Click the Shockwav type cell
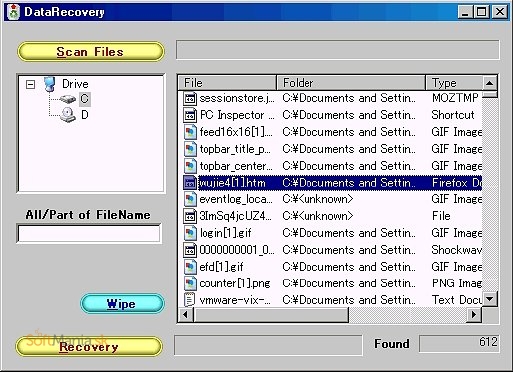Viewport: 513px width, 372px height. click(x=457, y=250)
